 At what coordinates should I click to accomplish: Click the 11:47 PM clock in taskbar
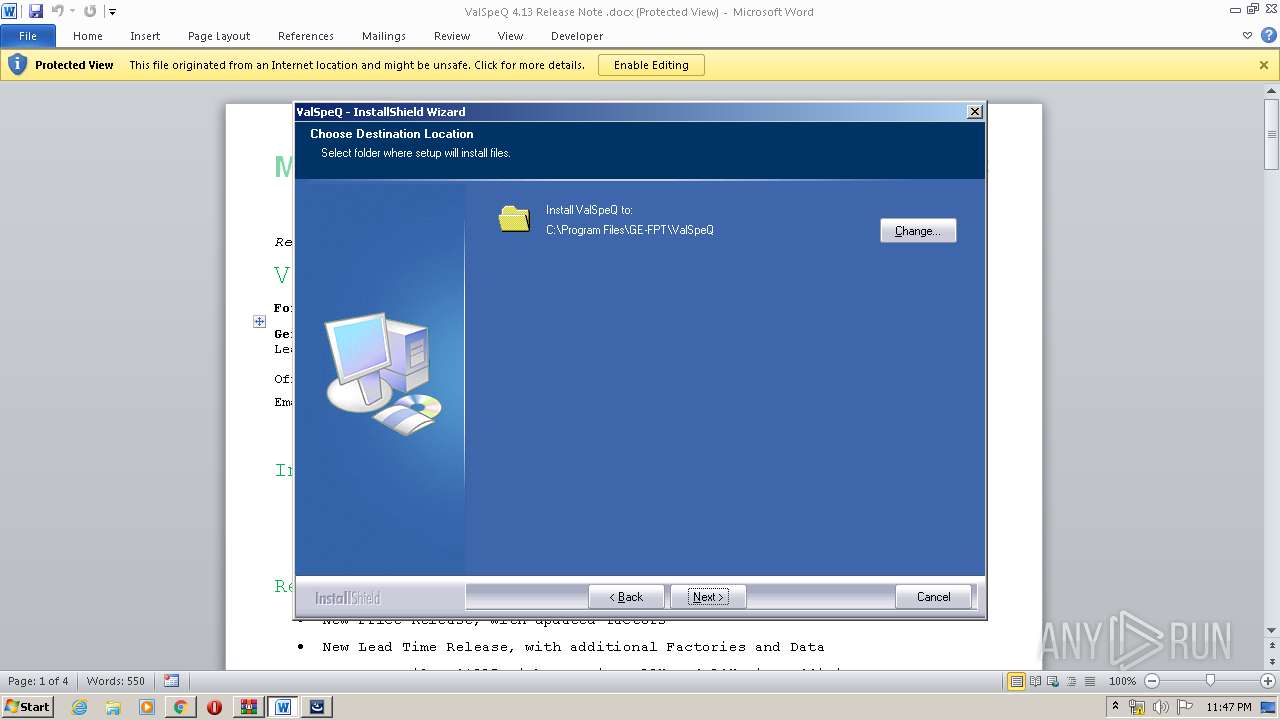(1229, 707)
